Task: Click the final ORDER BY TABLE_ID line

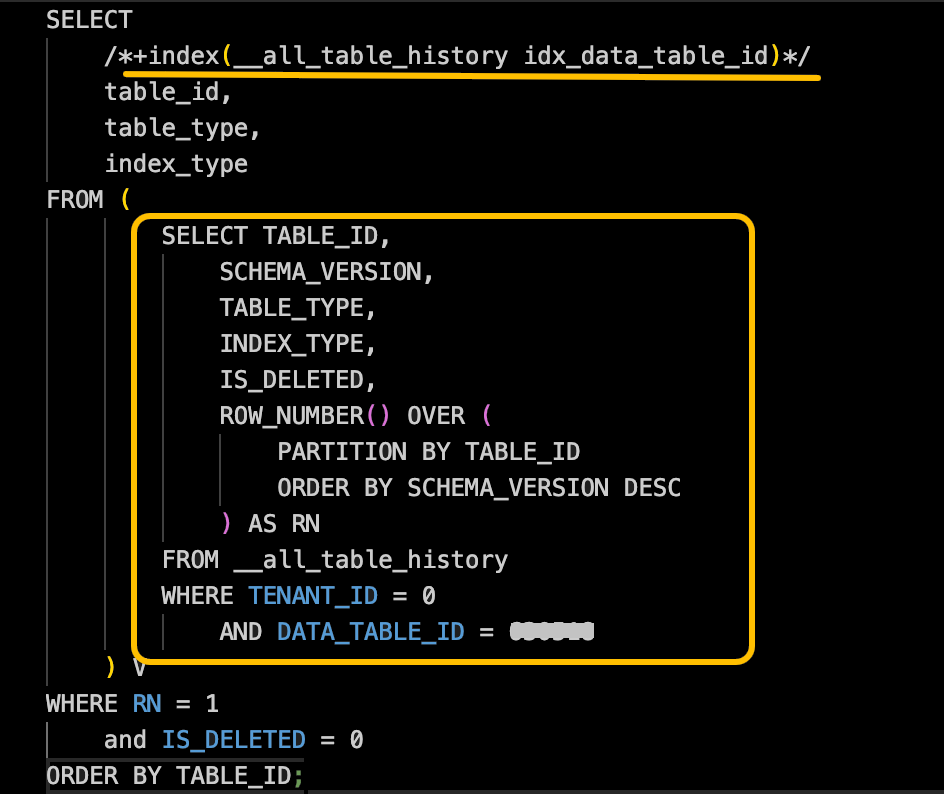Action: pos(175,776)
